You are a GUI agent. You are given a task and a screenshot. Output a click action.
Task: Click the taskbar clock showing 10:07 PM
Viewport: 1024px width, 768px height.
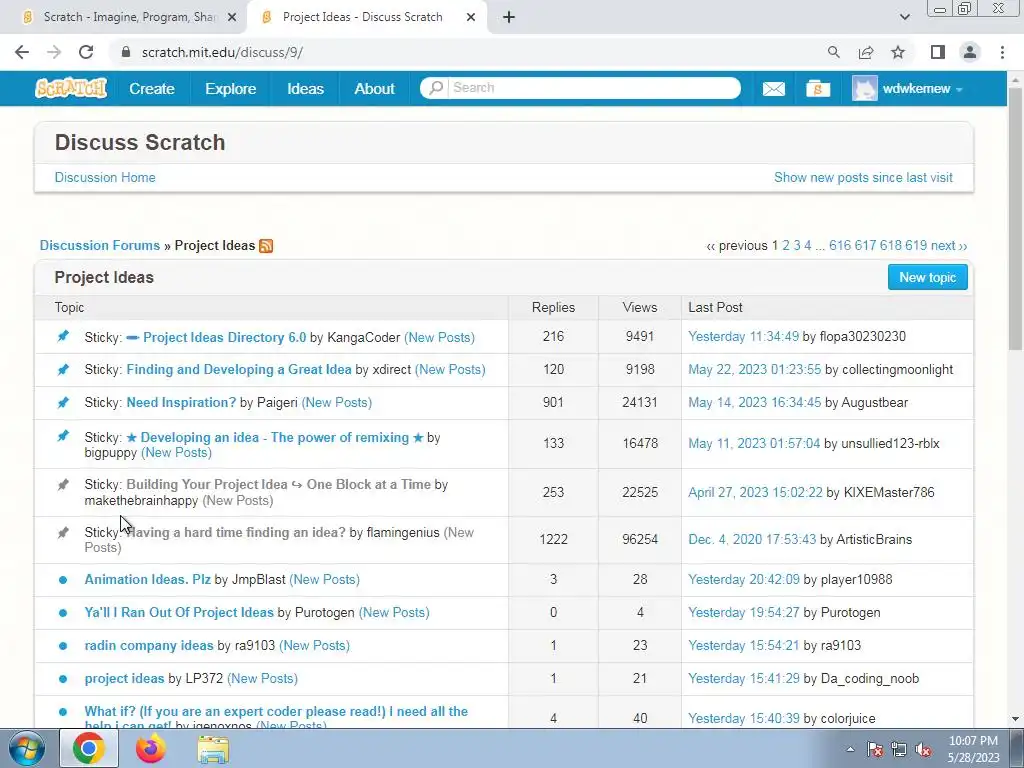pyautogui.click(x=973, y=749)
